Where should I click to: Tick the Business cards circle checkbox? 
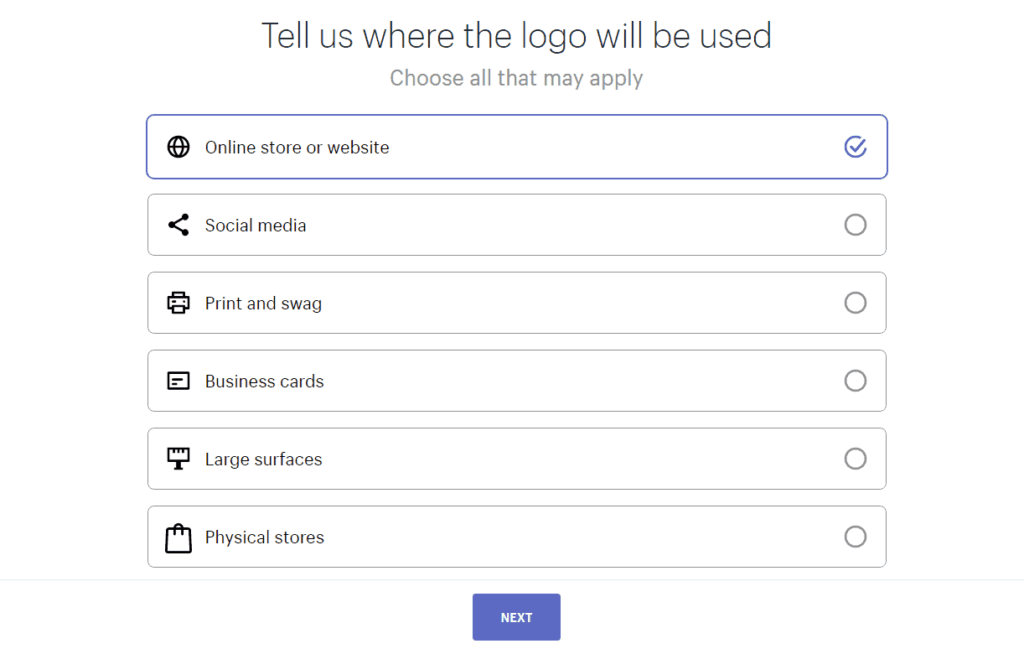tap(856, 381)
